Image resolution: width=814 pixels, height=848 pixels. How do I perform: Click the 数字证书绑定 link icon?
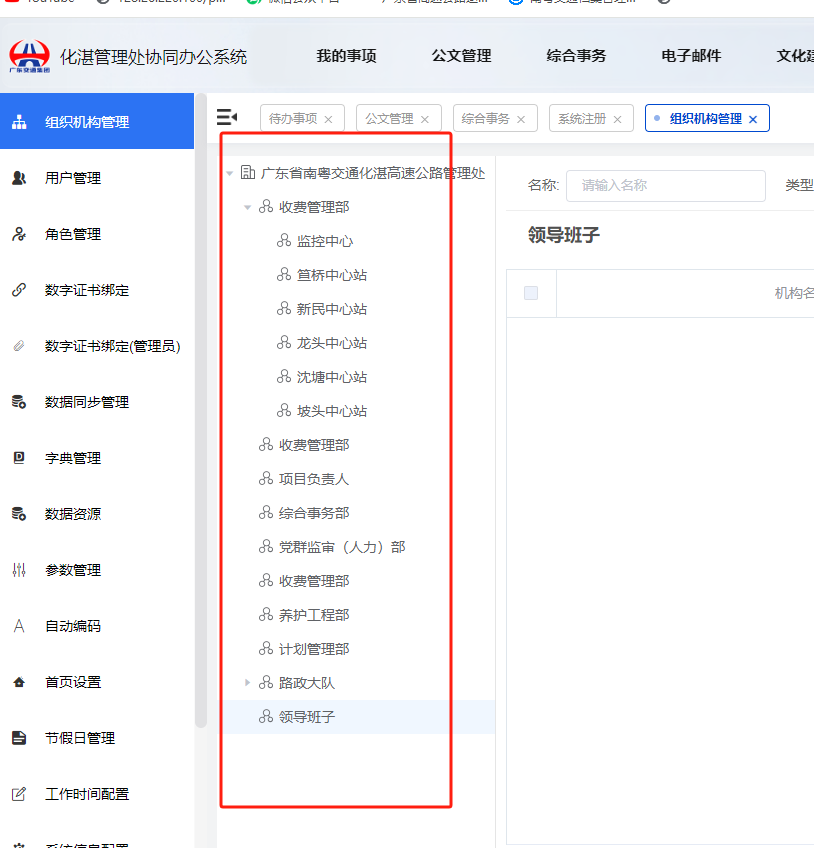(19, 290)
